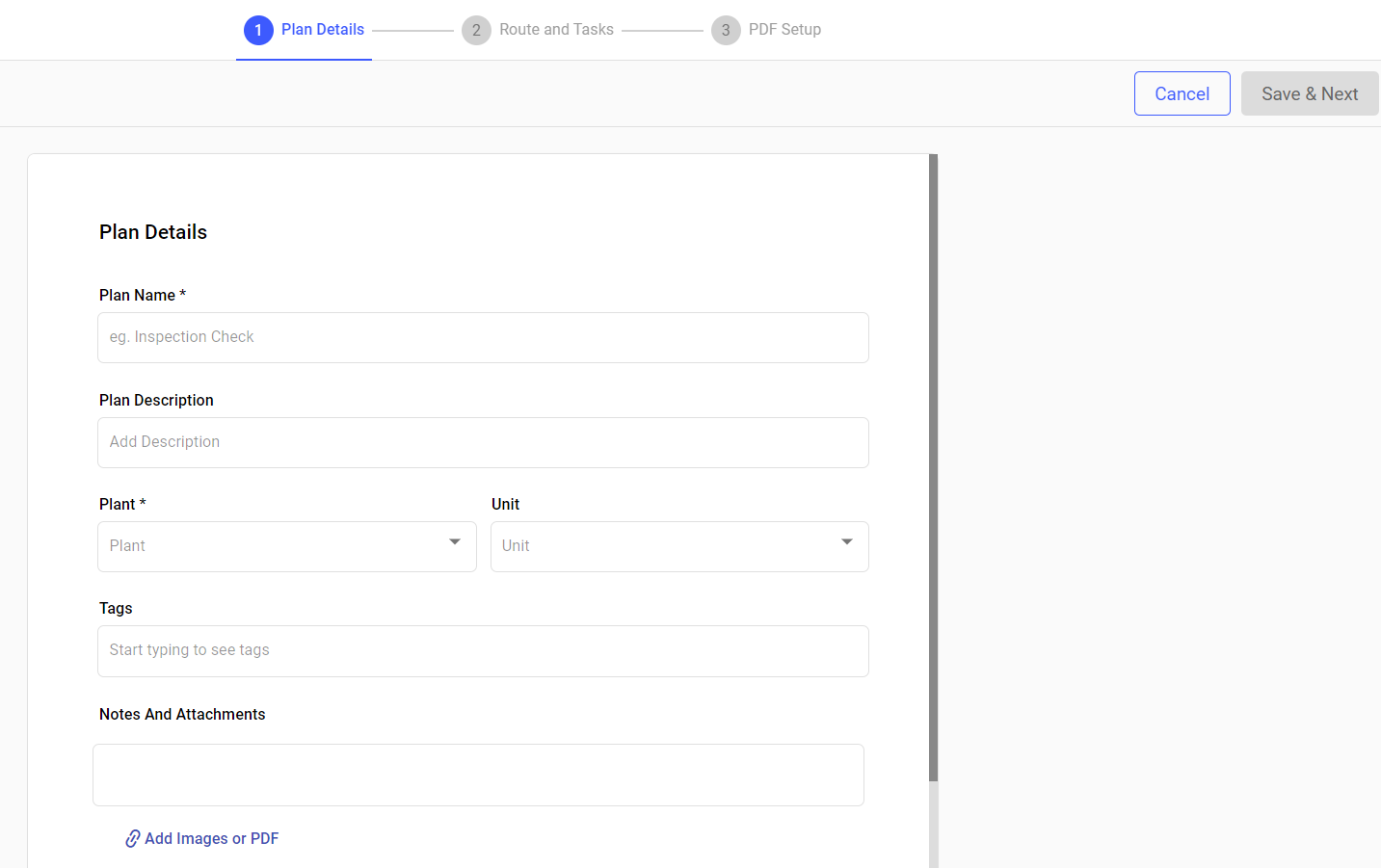
Task: Click the Notes And Attachments text area
Action: coord(478,775)
